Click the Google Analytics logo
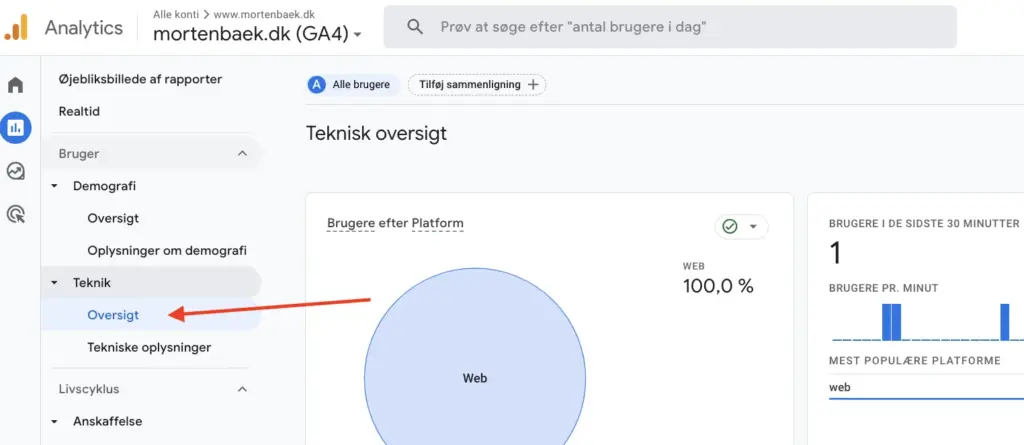This screenshot has width=1024, height=445. [x=17, y=27]
